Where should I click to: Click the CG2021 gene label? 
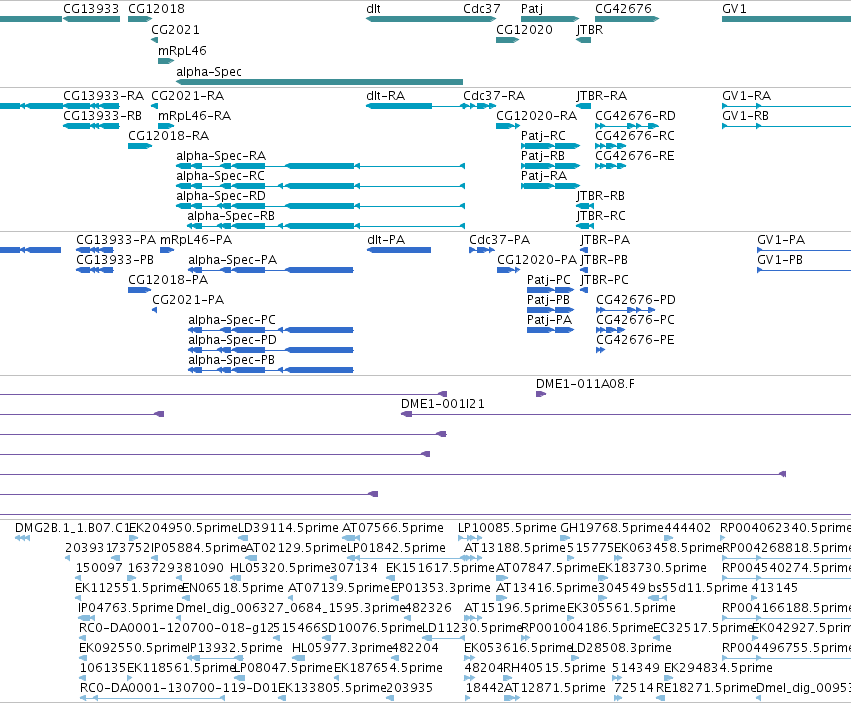tap(175, 29)
